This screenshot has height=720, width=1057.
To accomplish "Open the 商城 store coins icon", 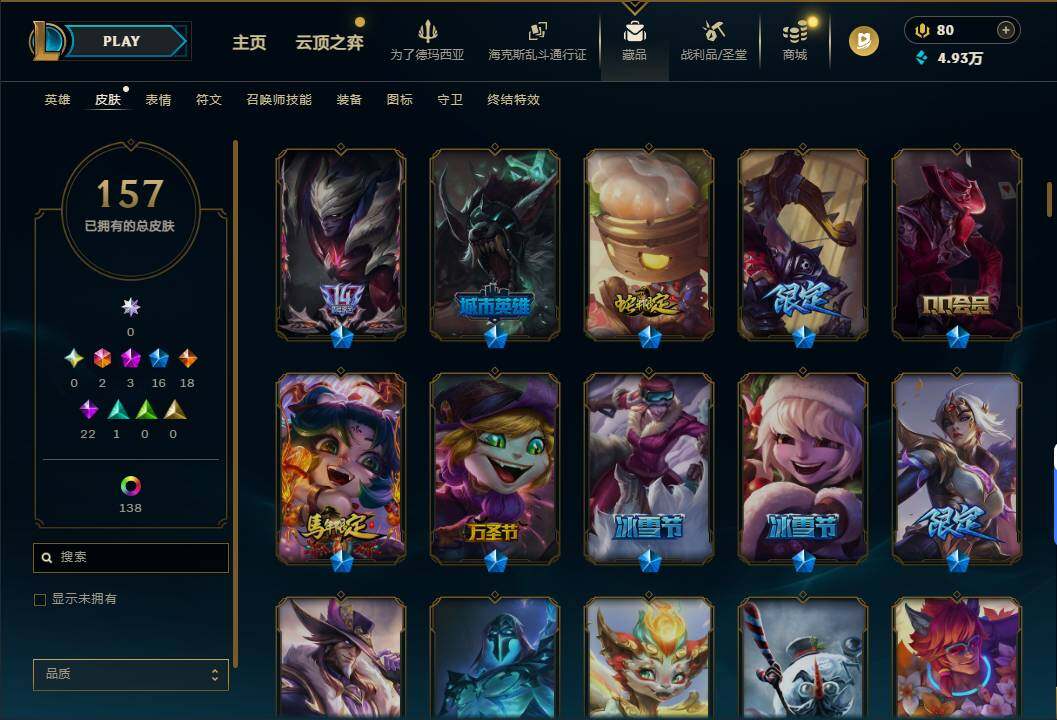I will pyautogui.click(x=795, y=31).
